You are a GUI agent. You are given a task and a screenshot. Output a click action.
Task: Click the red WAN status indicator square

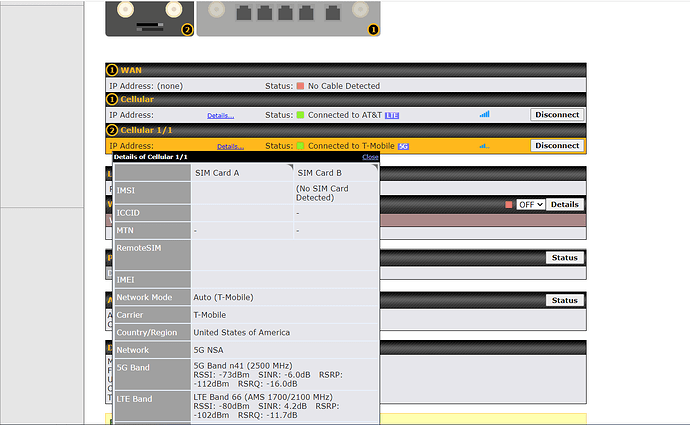coord(300,86)
